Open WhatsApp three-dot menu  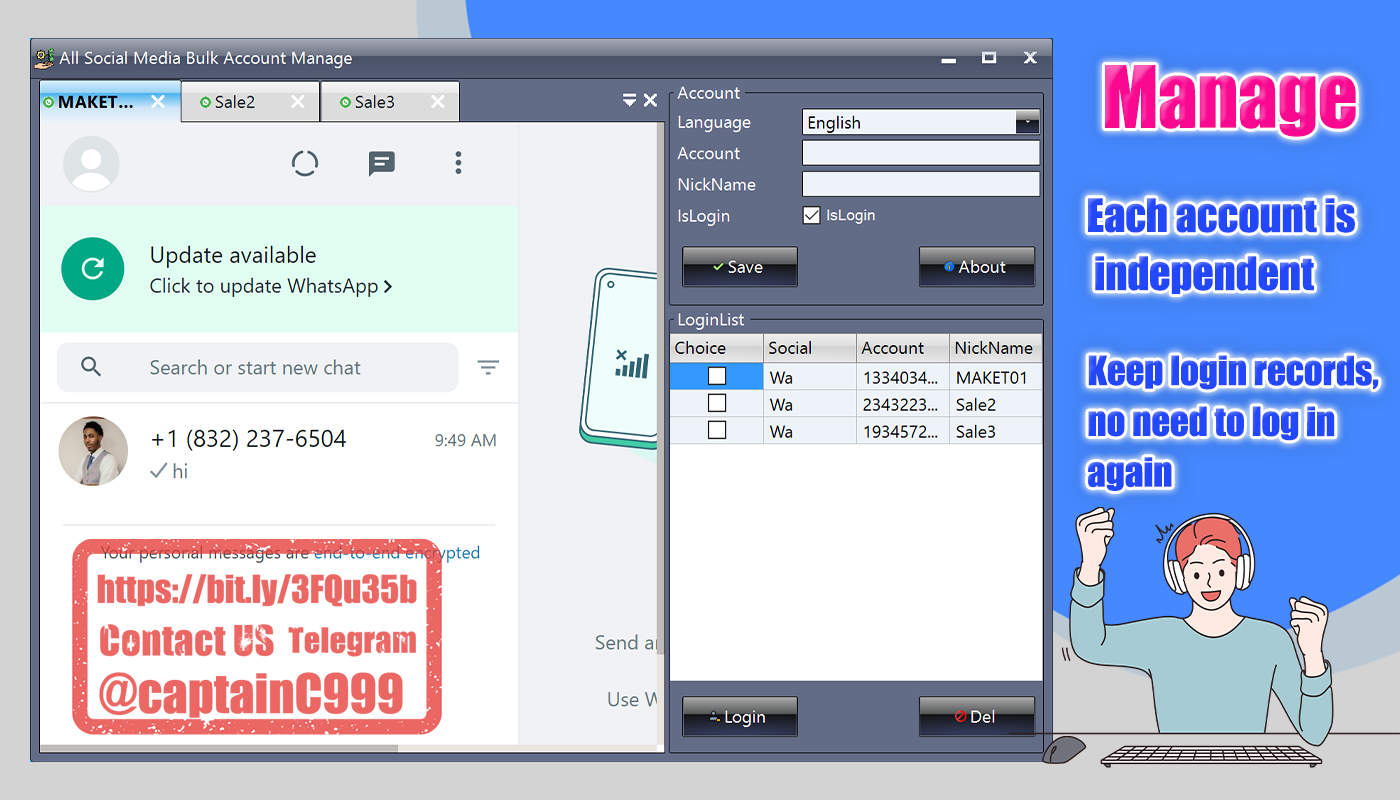(458, 163)
